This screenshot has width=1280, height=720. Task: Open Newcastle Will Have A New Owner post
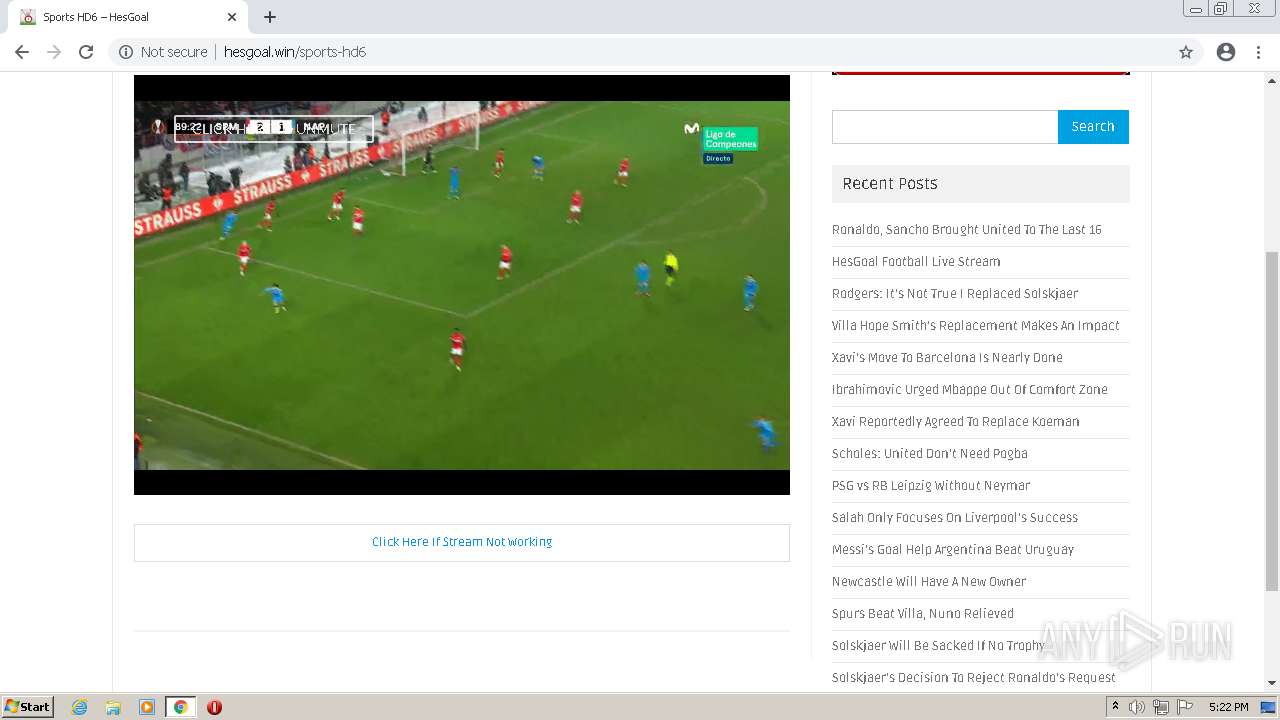pos(929,581)
